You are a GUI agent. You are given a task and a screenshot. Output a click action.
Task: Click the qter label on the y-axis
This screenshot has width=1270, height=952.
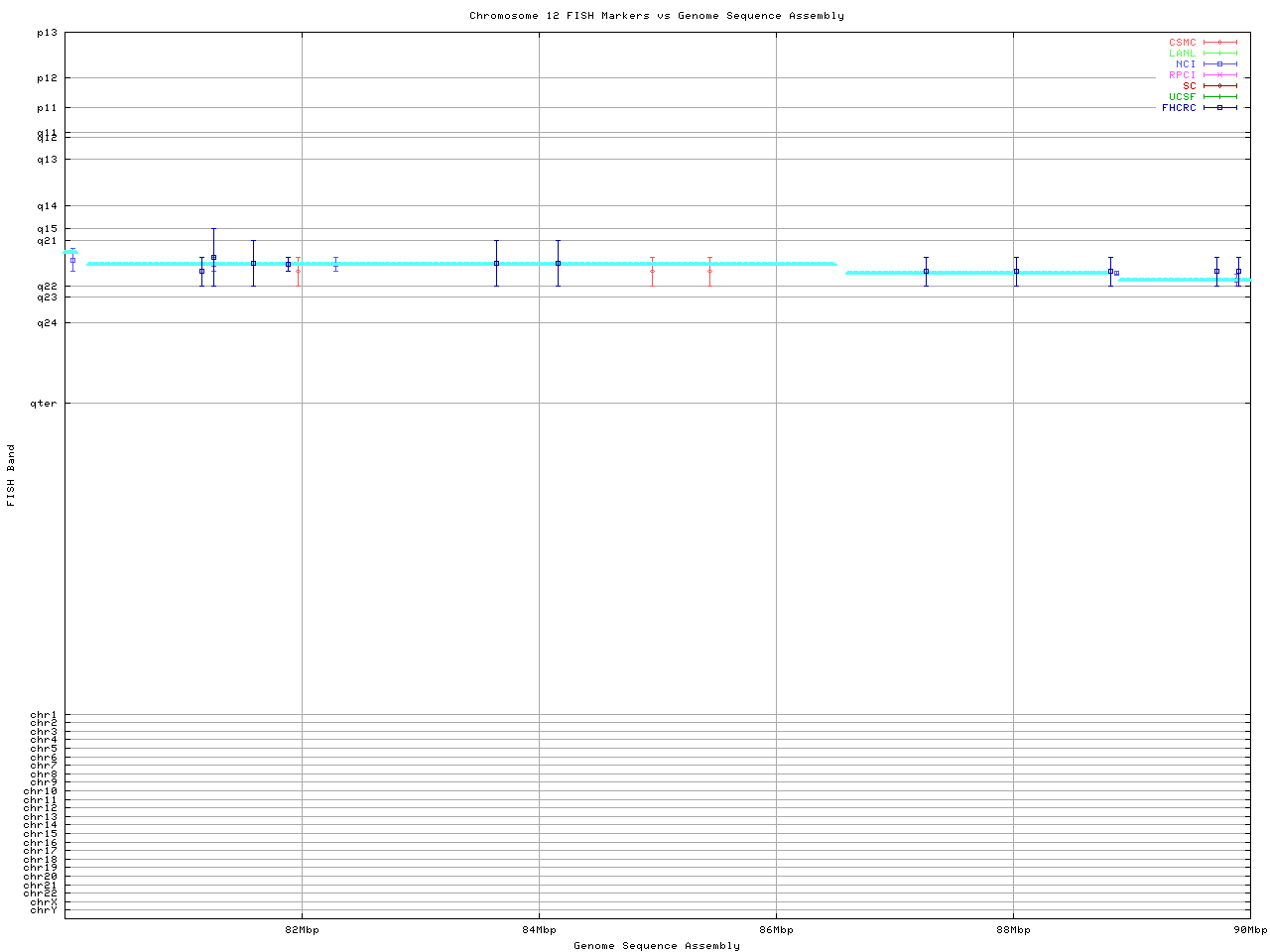(x=44, y=404)
